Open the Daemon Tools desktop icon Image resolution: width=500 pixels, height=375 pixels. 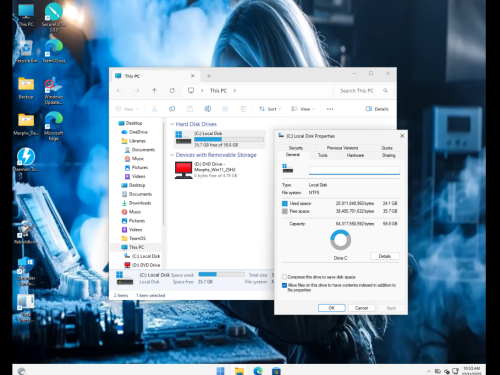click(x=26, y=160)
